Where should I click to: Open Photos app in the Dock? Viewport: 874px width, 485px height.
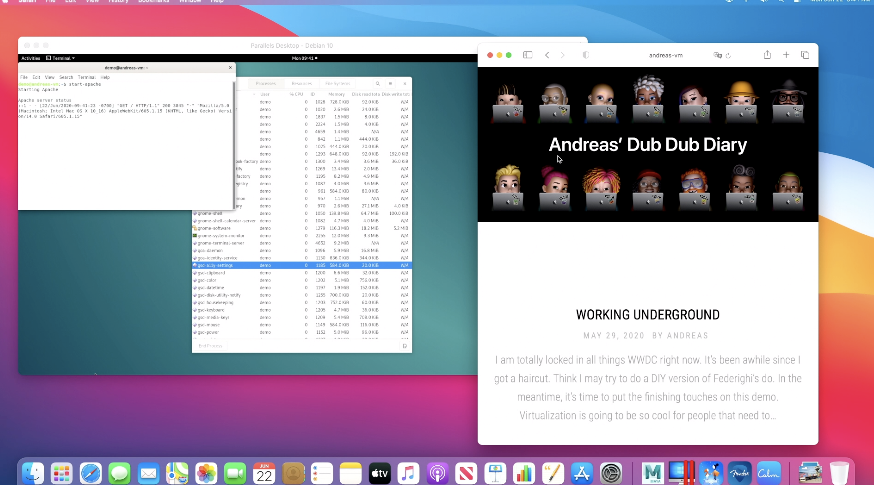point(206,473)
